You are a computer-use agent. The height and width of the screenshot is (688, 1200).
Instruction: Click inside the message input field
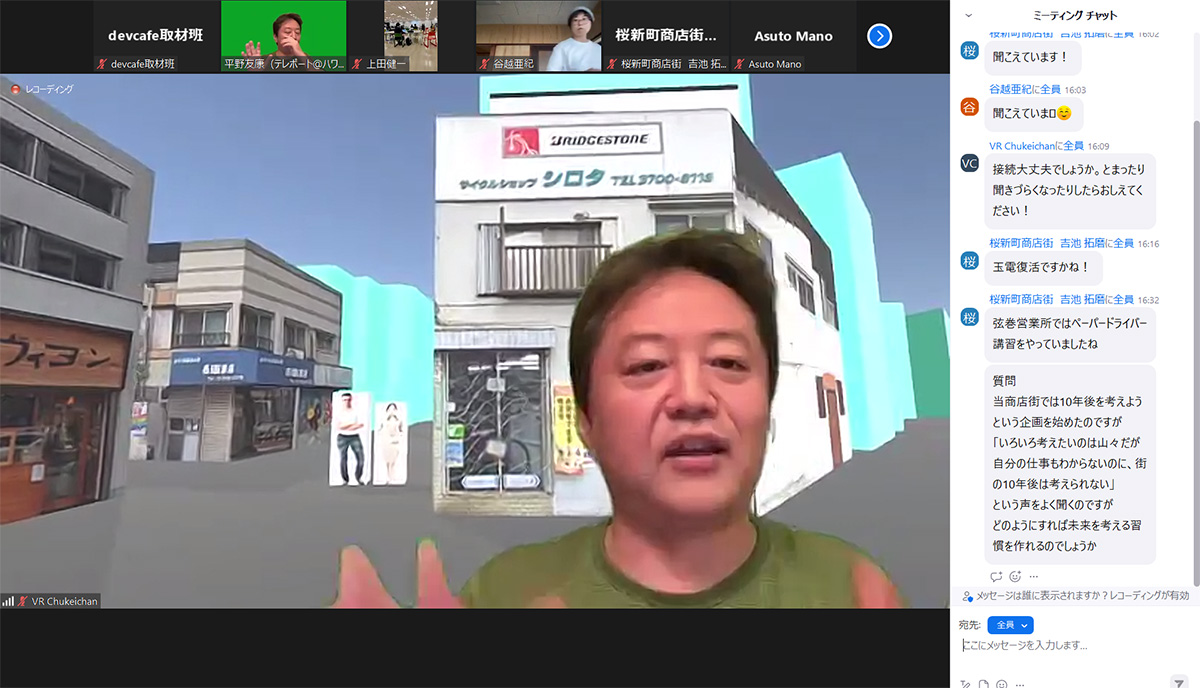coord(1070,646)
